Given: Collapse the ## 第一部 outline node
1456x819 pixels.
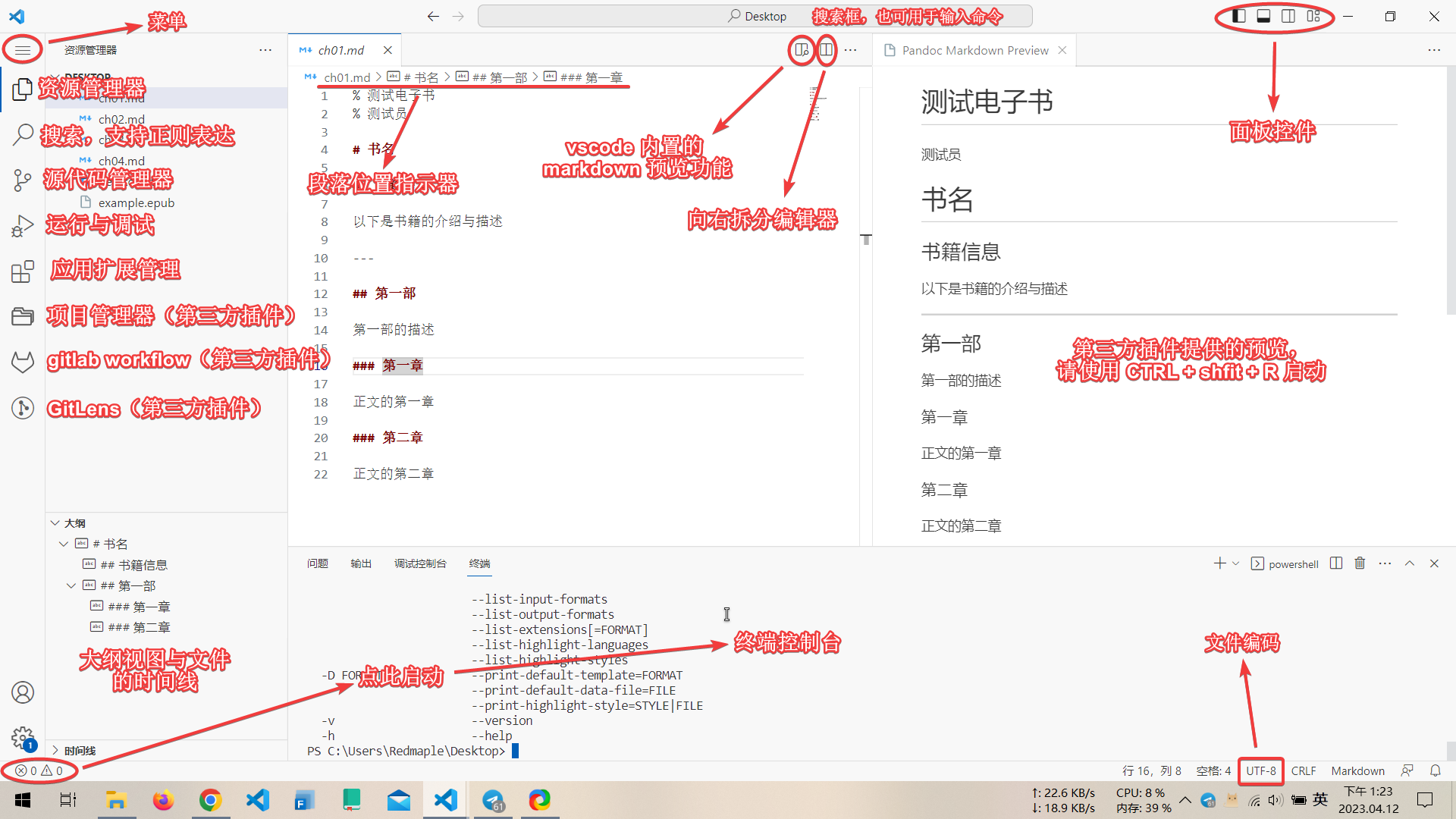Looking at the screenshot, I should click(x=71, y=585).
